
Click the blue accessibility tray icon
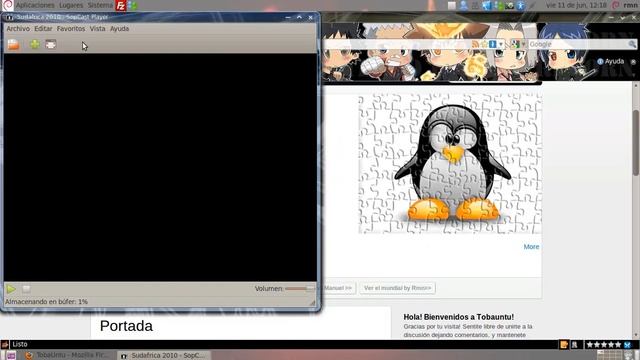(x=520, y=6)
